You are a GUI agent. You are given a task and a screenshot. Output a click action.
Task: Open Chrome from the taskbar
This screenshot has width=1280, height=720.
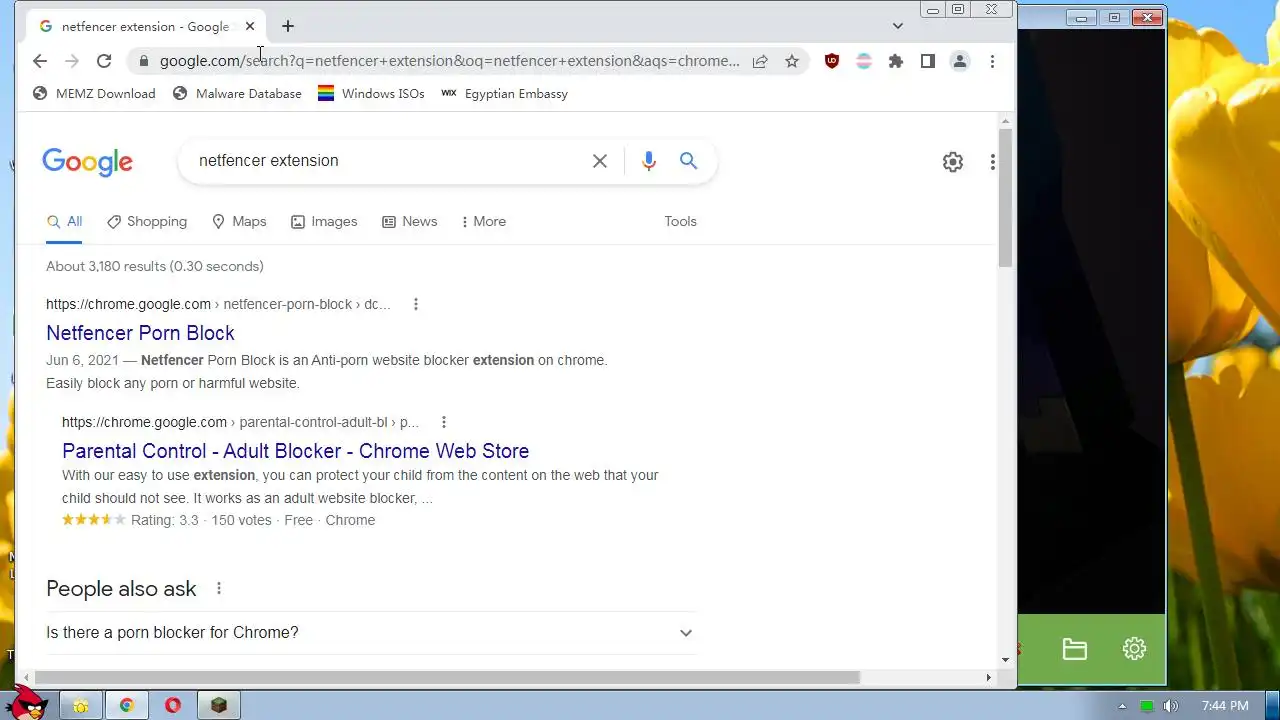click(127, 706)
